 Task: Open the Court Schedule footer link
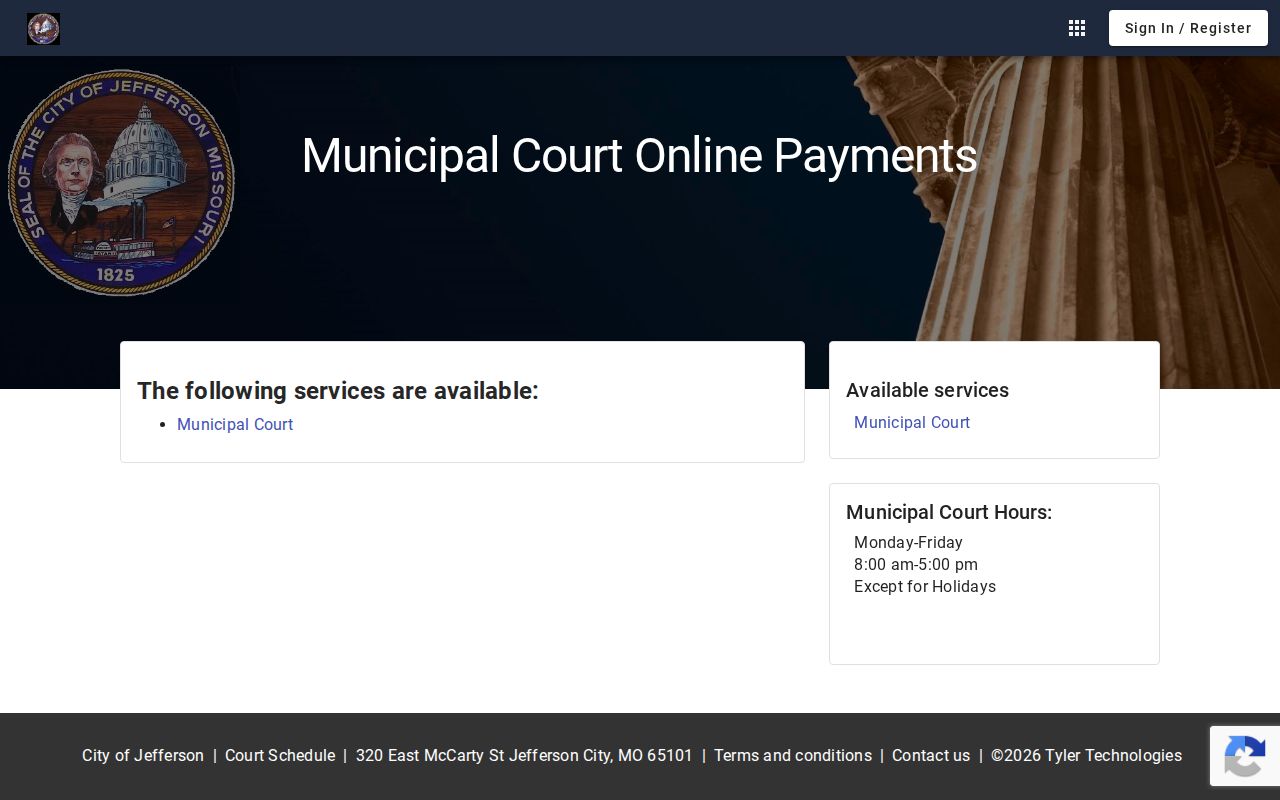[x=280, y=755]
